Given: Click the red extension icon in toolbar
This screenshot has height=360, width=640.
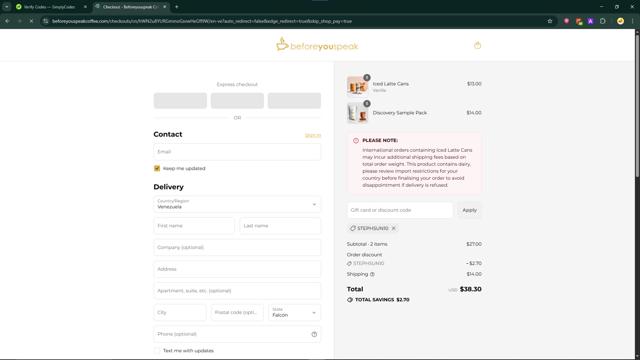Looking at the screenshot, I should pos(567,21).
